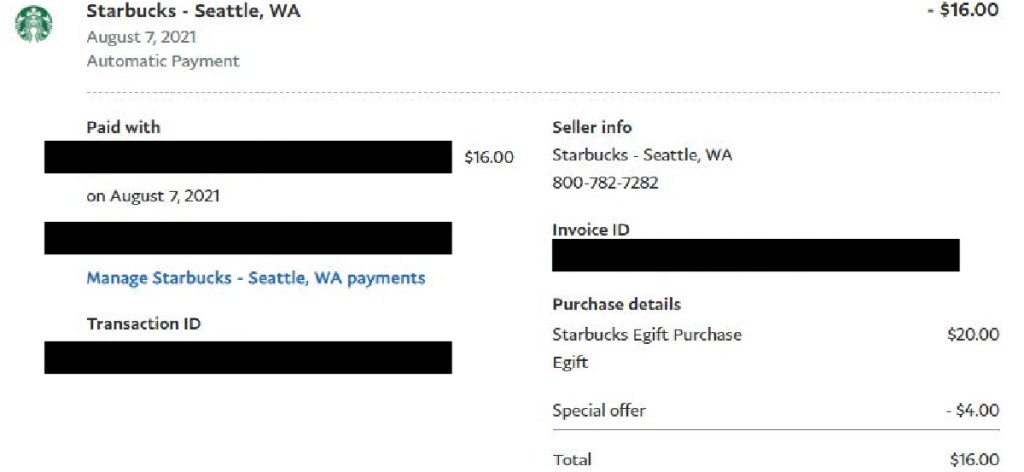This screenshot has width=1024, height=472.
Task: Click the Starbucks Egift Purchase item
Action: tap(647, 334)
